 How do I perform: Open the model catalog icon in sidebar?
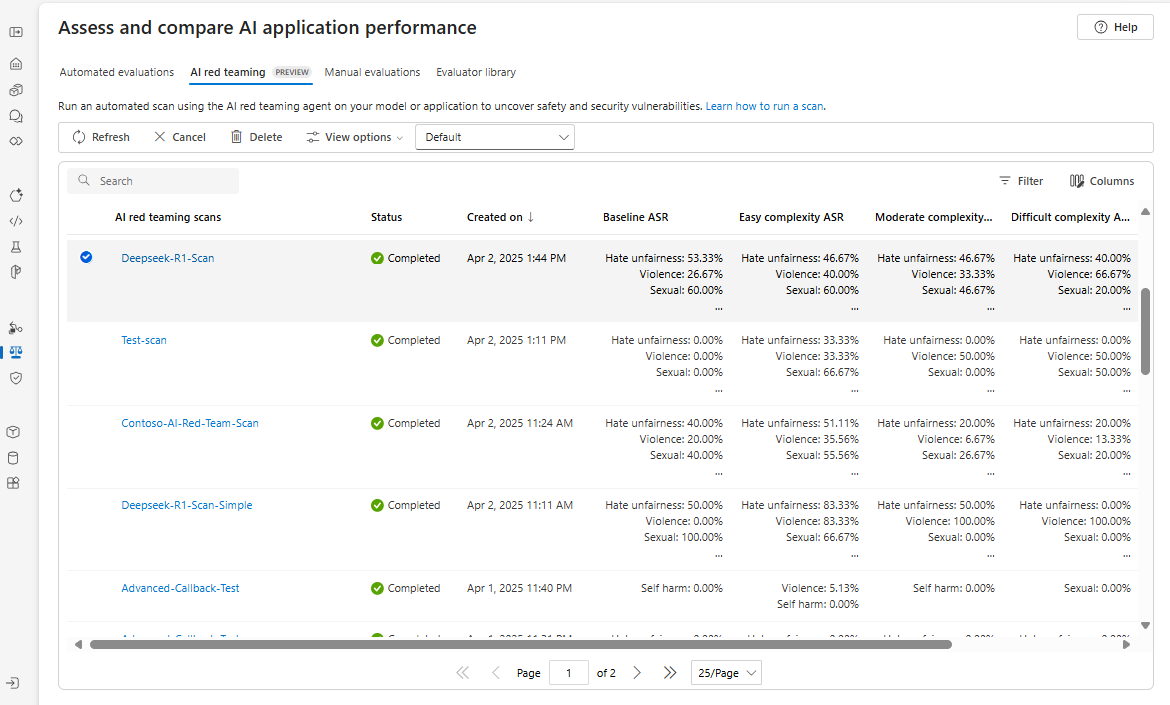[x=16, y=90]
